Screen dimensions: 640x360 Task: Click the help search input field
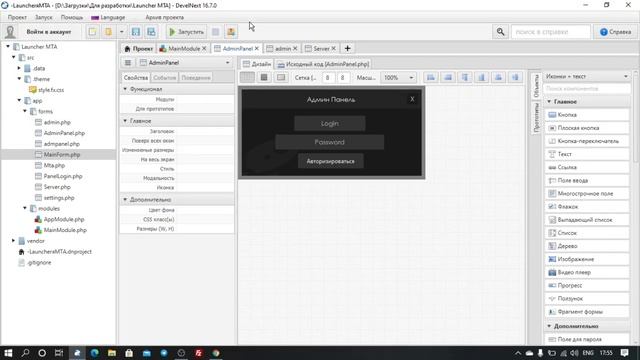551,32
